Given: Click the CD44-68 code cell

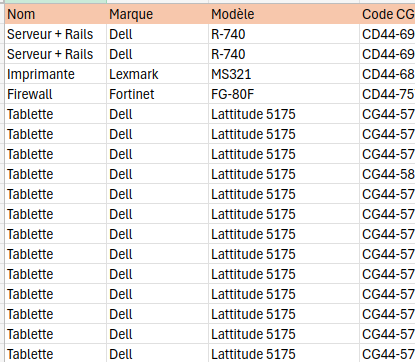Looking at the screenshot, I should pyautogui.click(x=387, y=74).
